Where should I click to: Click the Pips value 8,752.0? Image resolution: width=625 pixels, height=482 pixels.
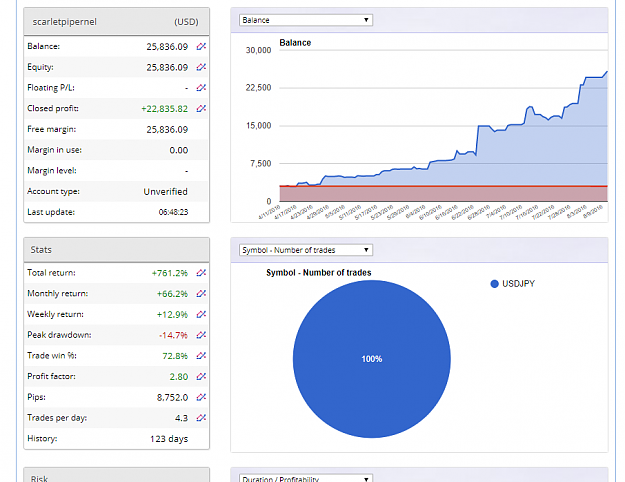point(172,397)
